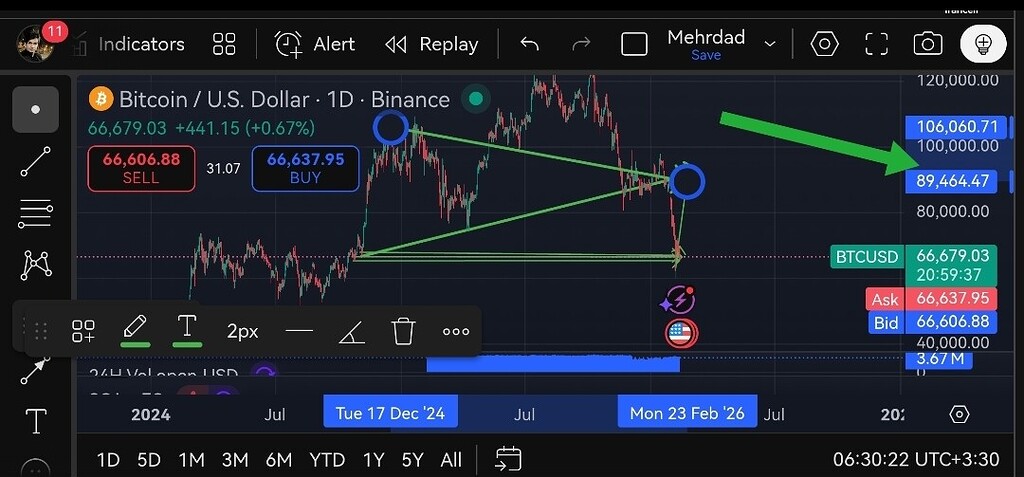This screenshot has height=477, width=1024.
Task: Click the bitcoin logo icon
Action: point(101,99)
